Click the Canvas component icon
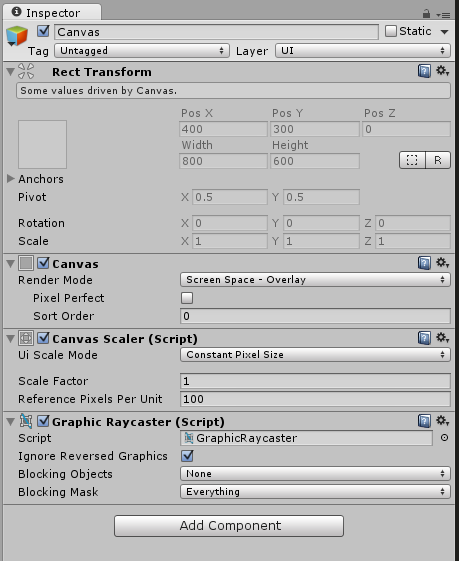Image resolution: width=459 pixels, height=561 pixels. (x=26, y=263)
